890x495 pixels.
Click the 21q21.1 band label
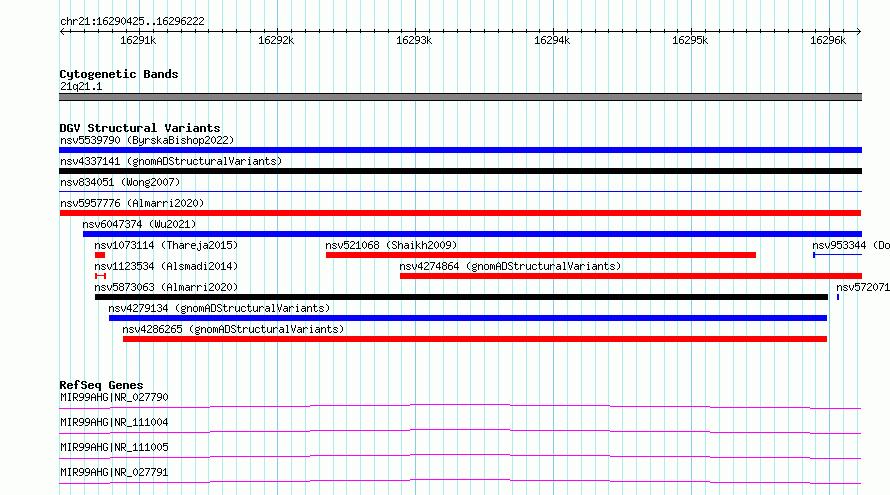(x=81, y=86)
